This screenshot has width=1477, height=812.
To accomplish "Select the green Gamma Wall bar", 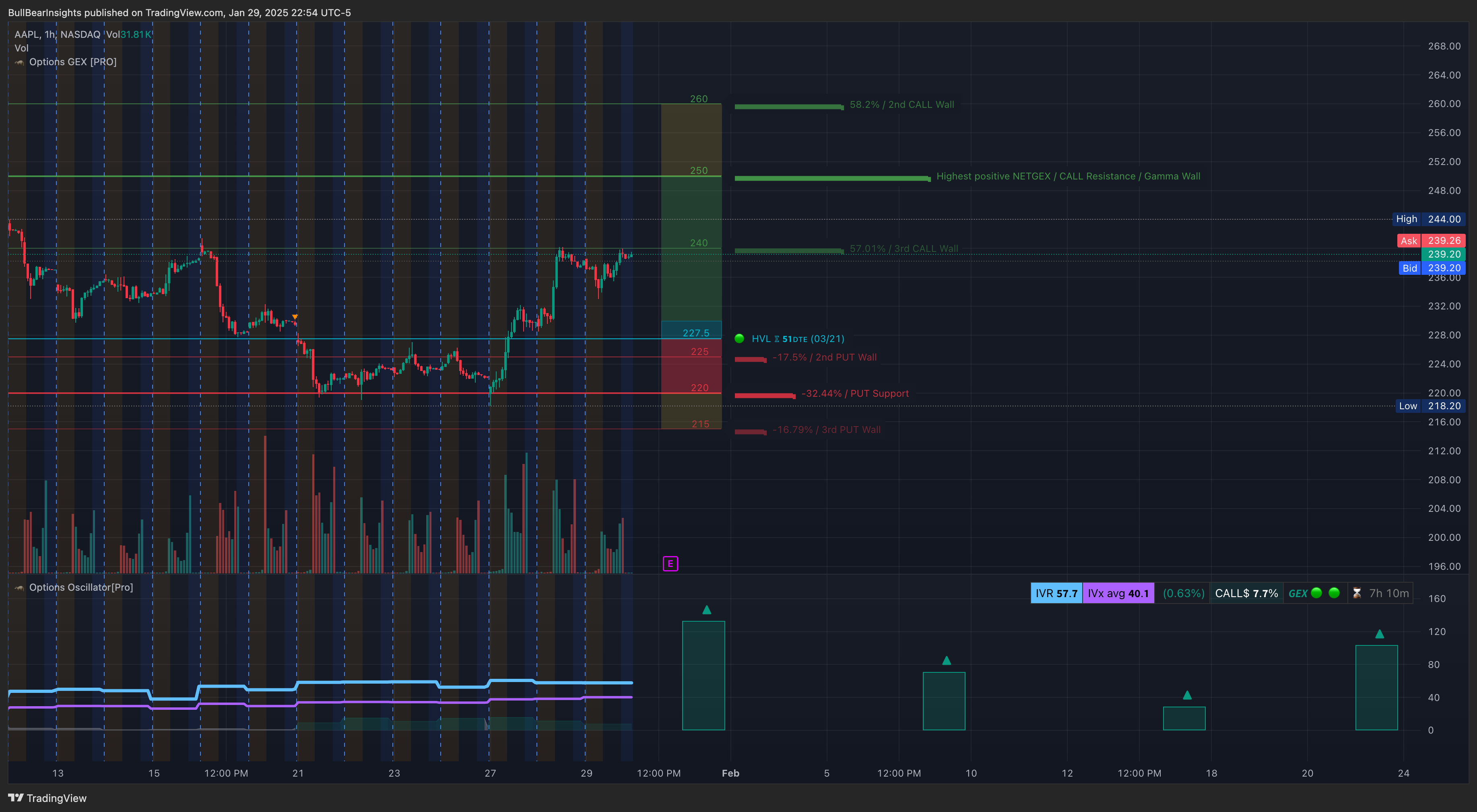I will (x=833, y=178).
